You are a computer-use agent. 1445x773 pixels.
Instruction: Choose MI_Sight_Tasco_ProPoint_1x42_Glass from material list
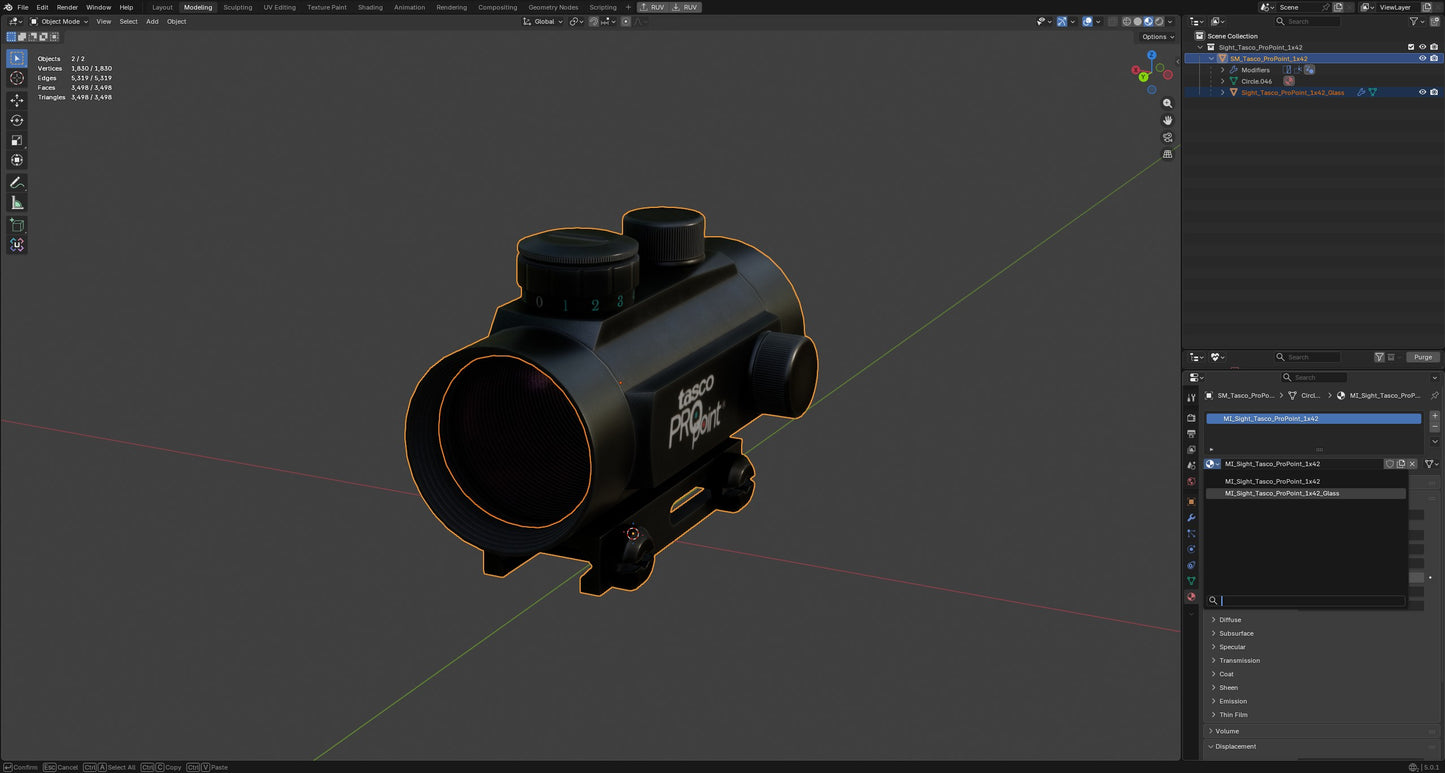(x=1305, y=493)
